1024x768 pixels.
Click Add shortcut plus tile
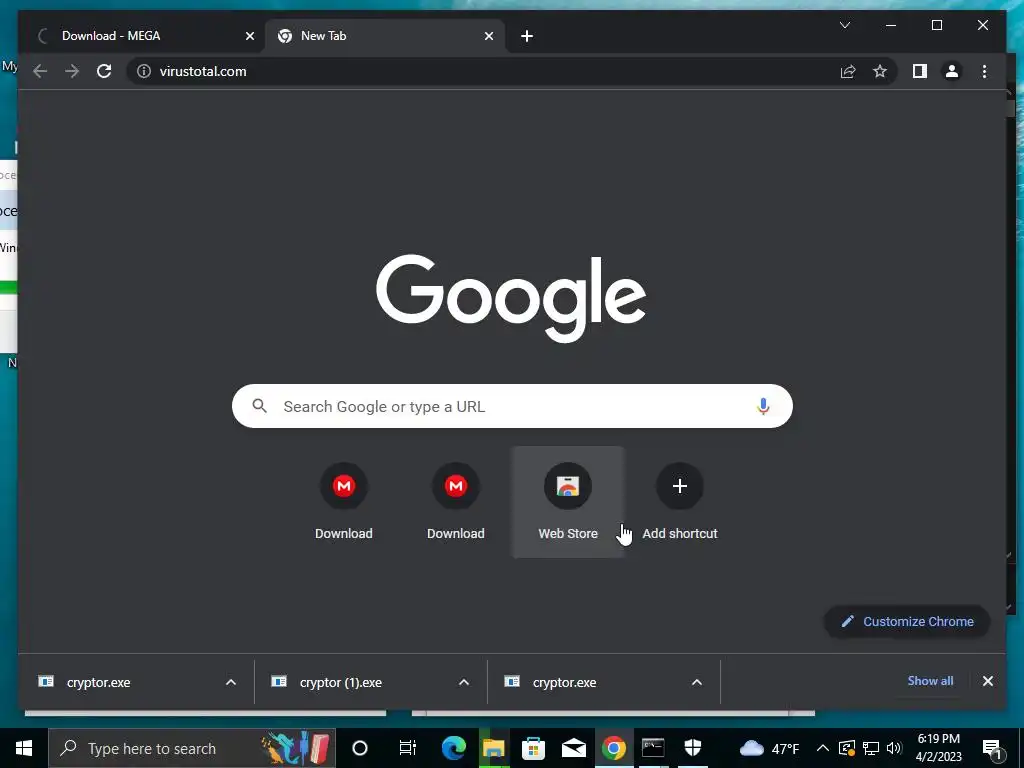tap(680, 502)
